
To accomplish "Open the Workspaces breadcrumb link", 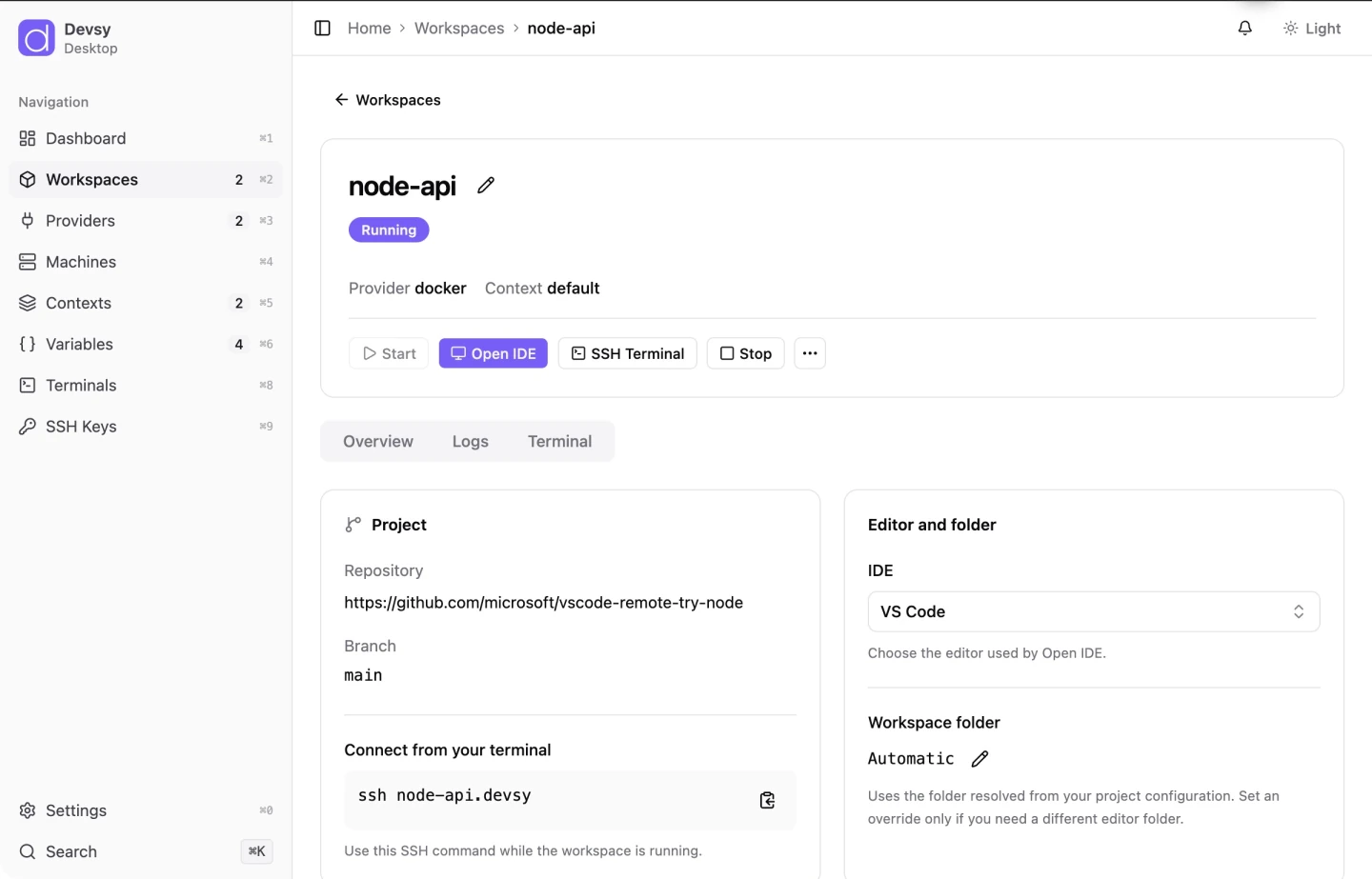I will point(459,29).
